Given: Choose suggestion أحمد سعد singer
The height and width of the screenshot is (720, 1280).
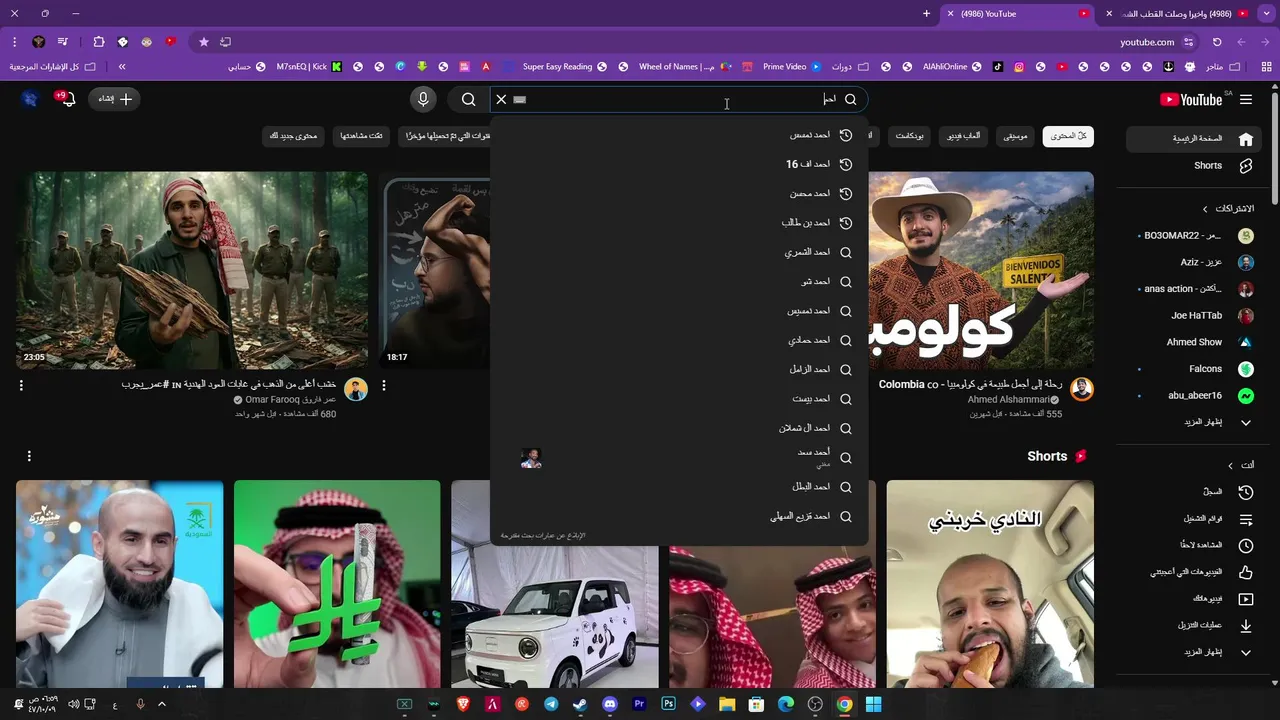Looking at the screenshot, I should click(x=680, y=457).
